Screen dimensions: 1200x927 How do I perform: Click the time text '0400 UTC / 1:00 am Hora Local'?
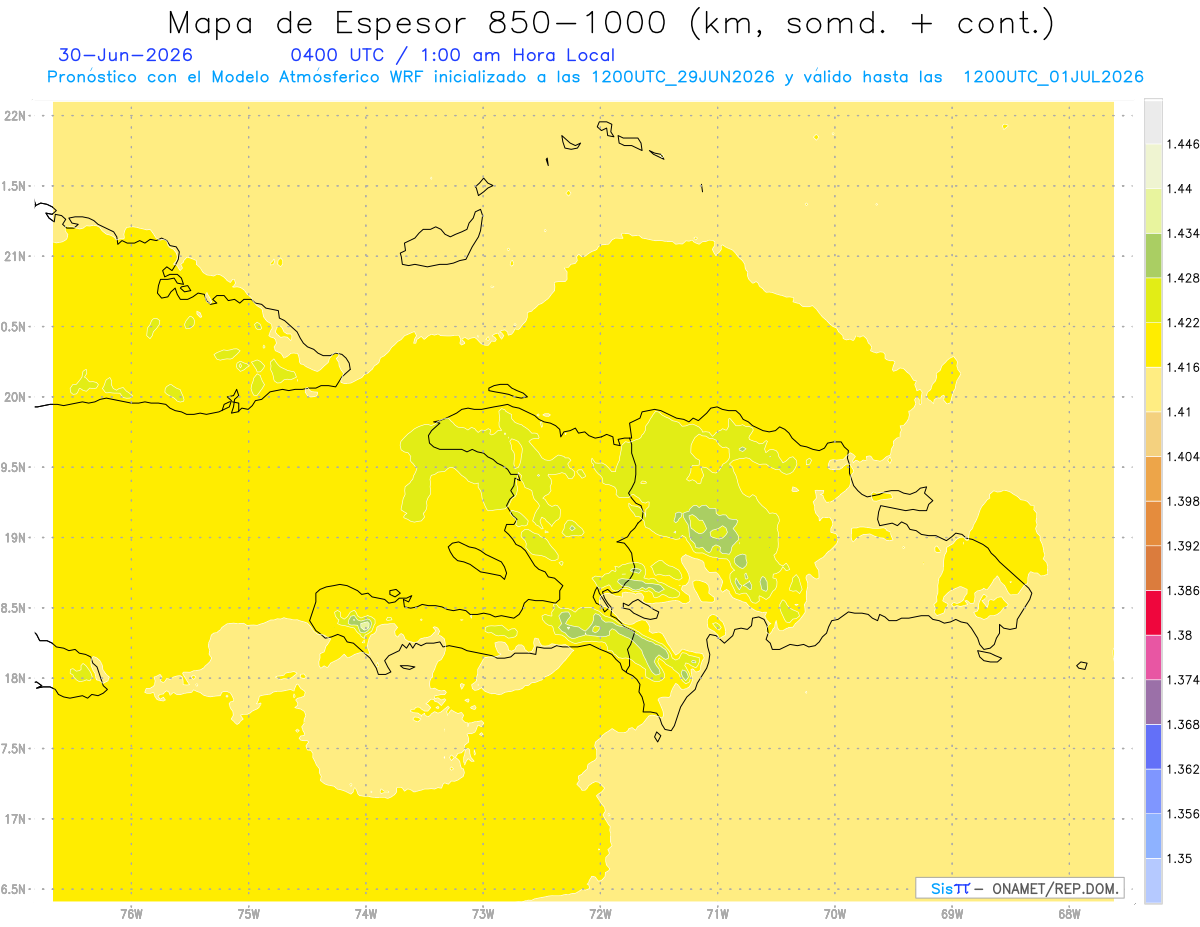click(x=452, y=55)
